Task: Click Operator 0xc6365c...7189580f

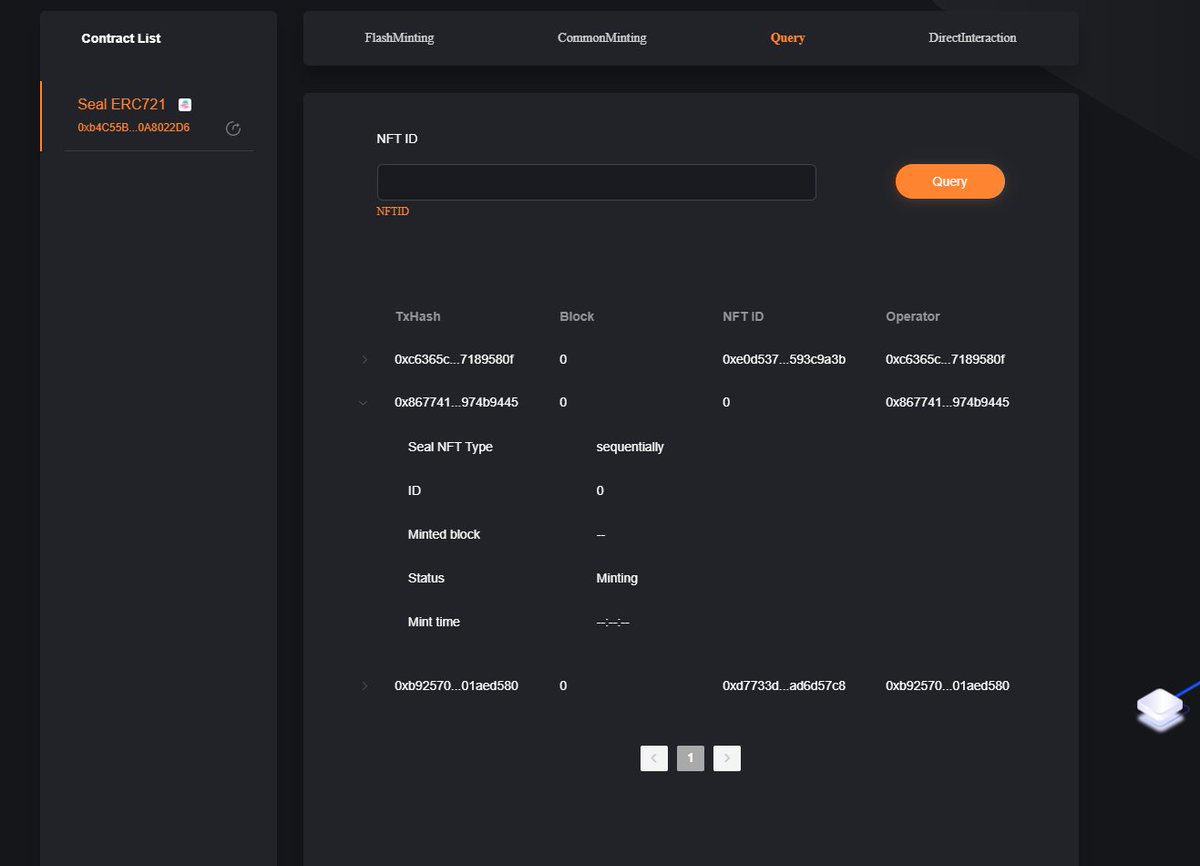Action: [945, 359]
